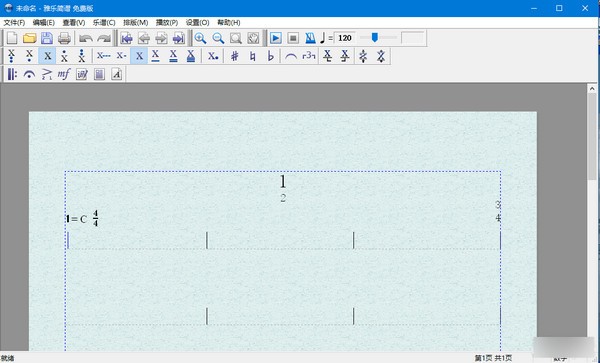
Task: Click the tempo value field showing 120
Action: coord(345,38)
